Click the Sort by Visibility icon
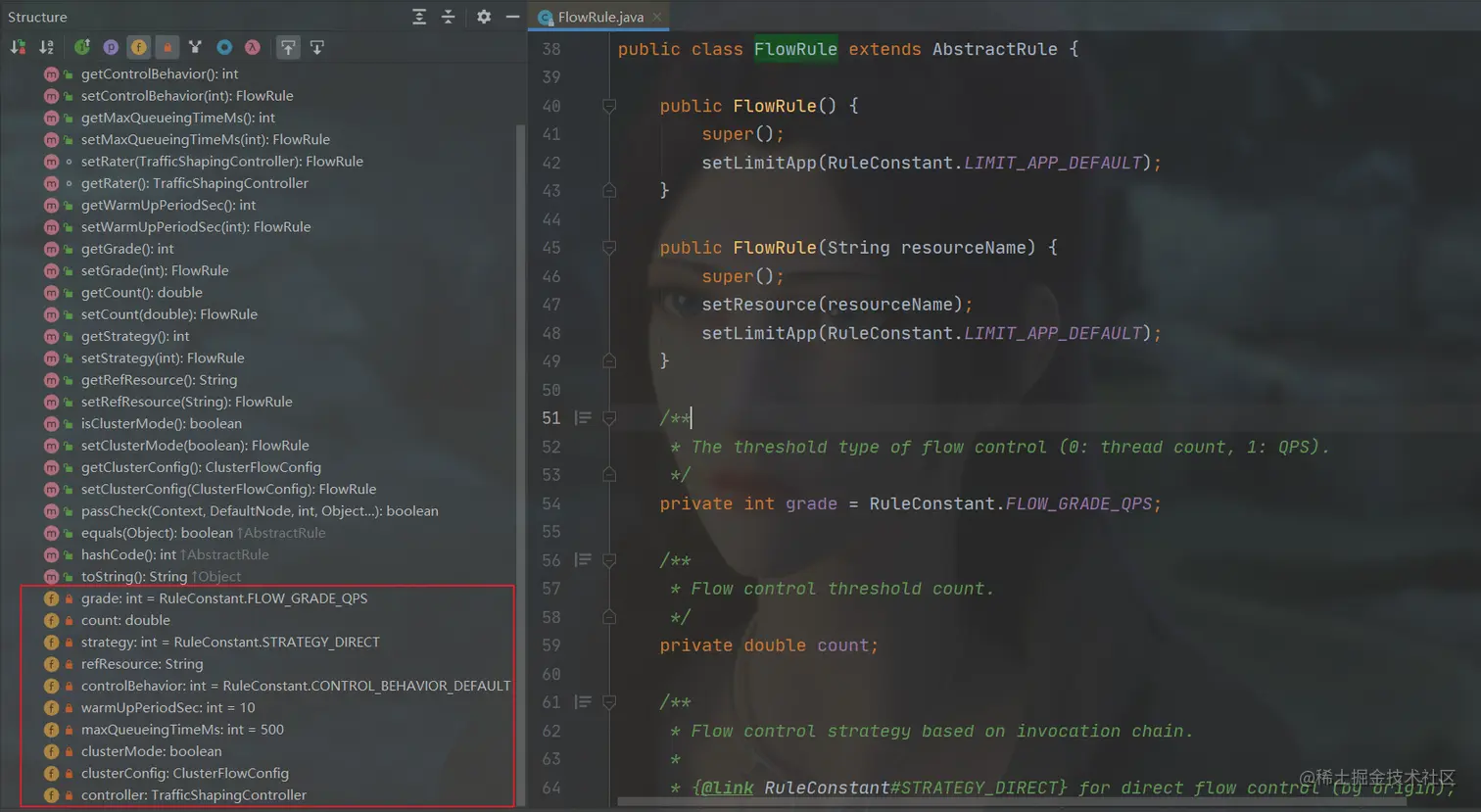This screenshot has width=1481, height=812. coord(18,47)
